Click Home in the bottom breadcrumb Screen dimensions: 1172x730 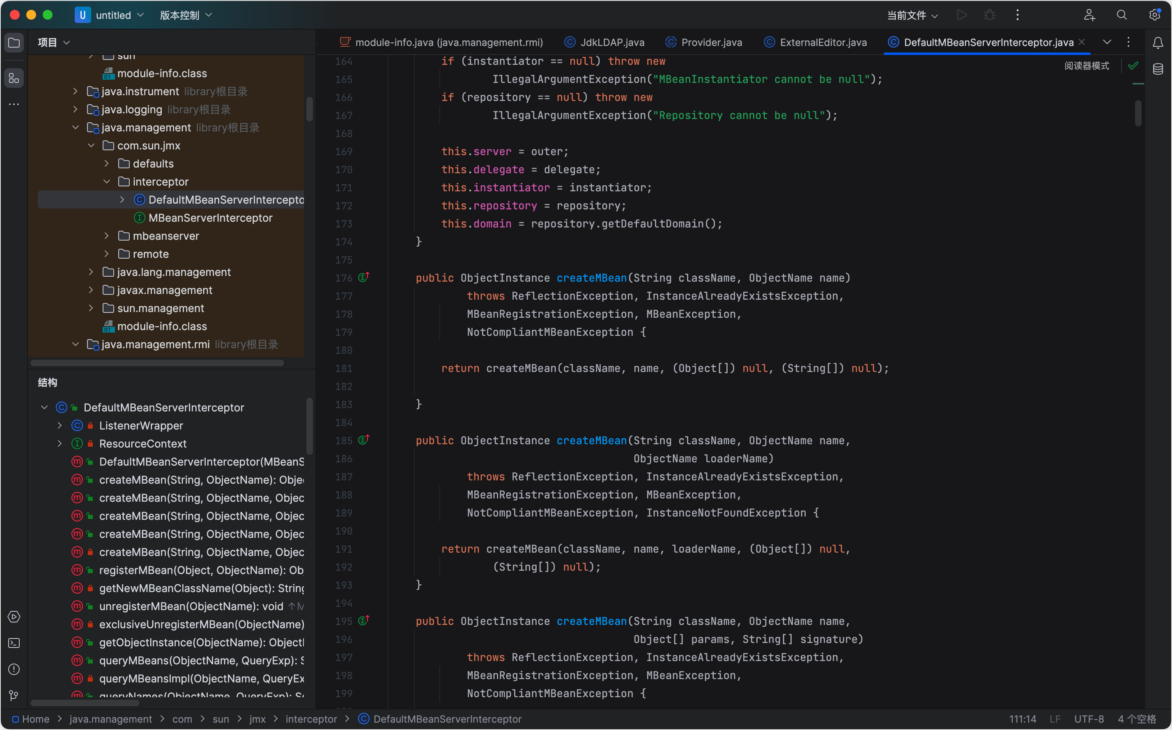[x=30, y=719]
